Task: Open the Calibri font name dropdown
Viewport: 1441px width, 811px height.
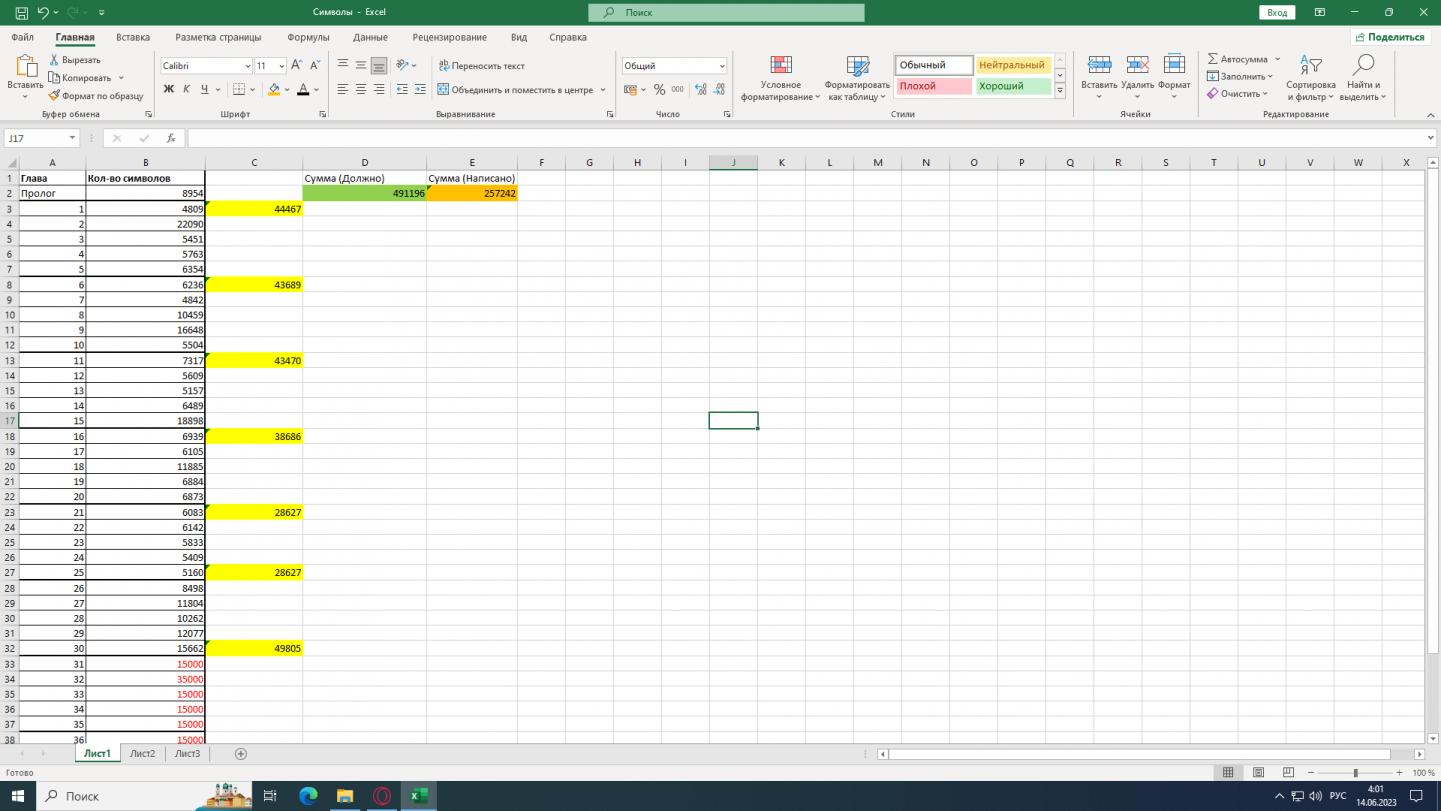Action: coord(247,66)
